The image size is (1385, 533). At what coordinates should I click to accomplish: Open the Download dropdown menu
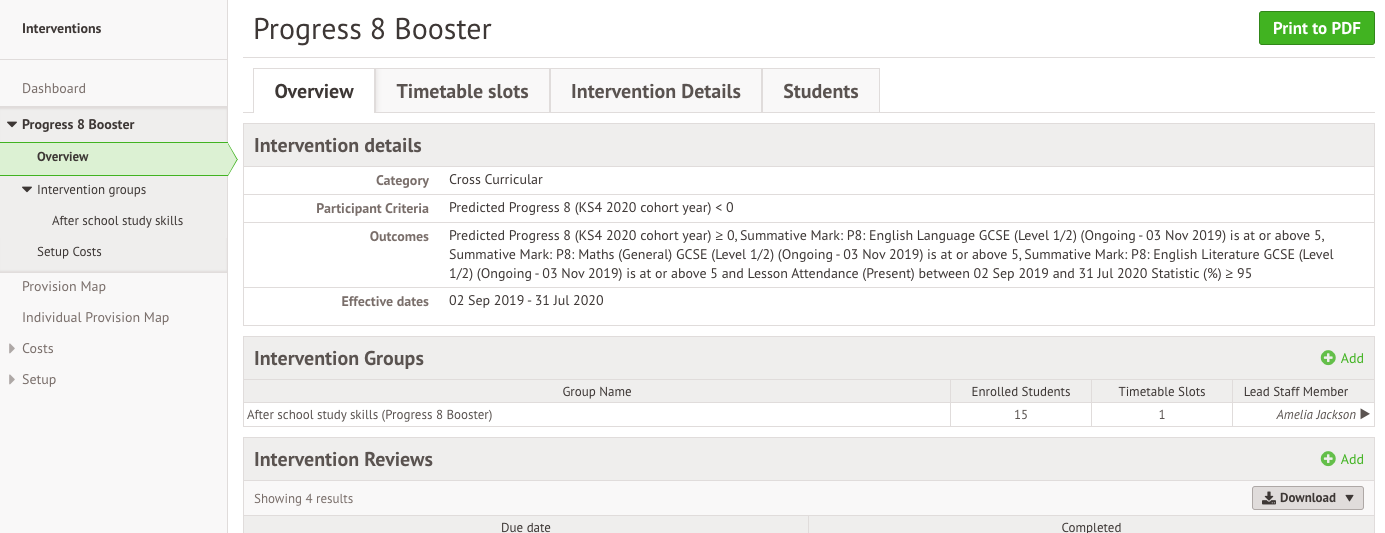coord(1307,498)
